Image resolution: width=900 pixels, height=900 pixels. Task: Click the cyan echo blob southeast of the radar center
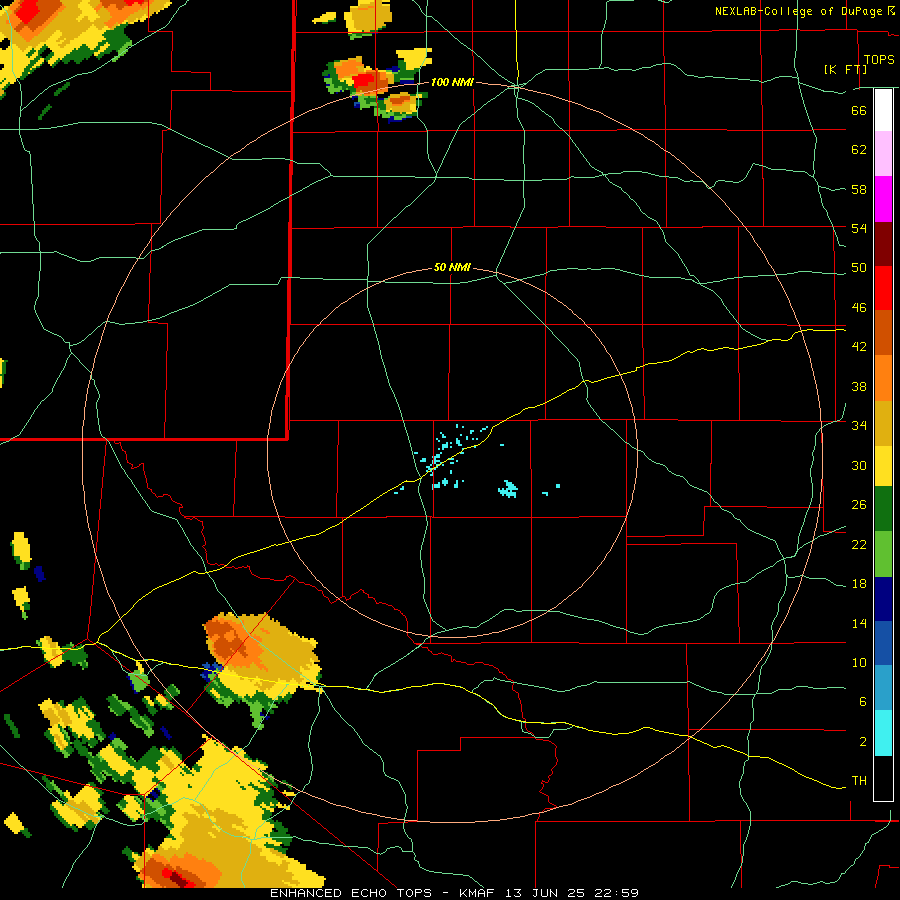tap(508, 489)
